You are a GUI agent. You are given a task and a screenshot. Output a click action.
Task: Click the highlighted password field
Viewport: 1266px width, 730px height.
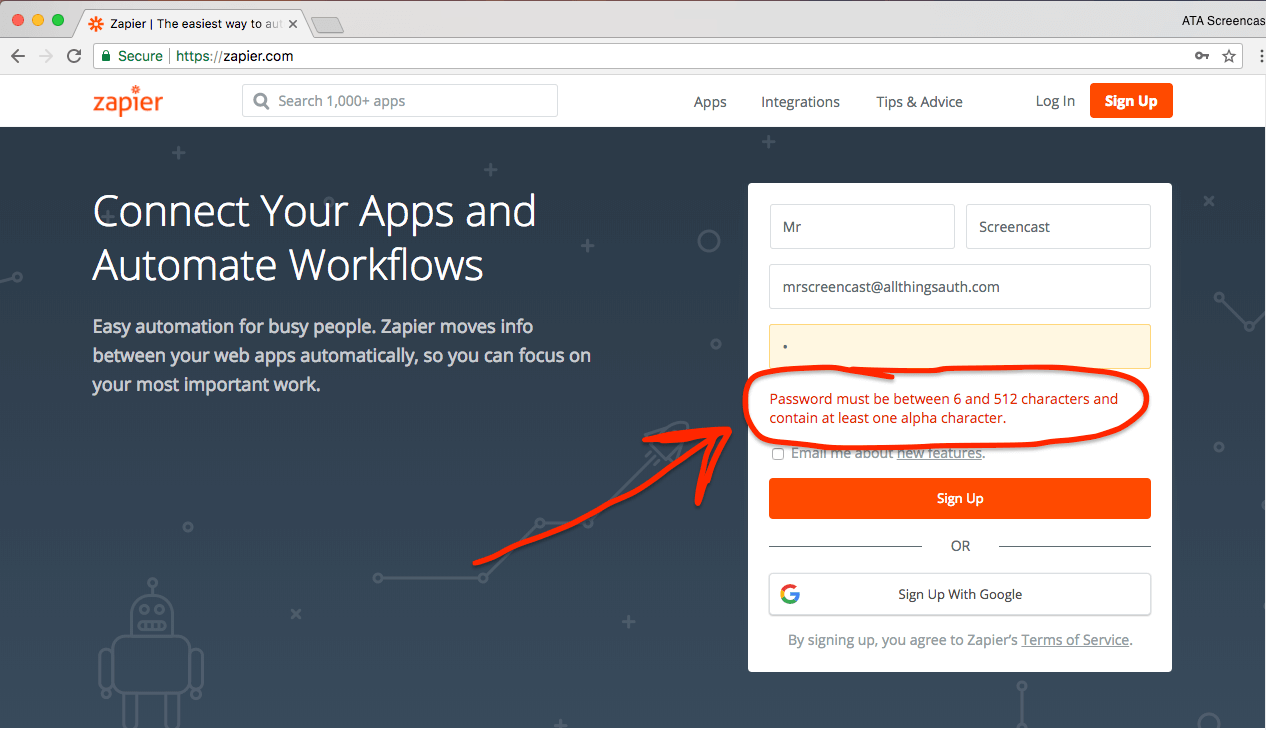(960, 346)
